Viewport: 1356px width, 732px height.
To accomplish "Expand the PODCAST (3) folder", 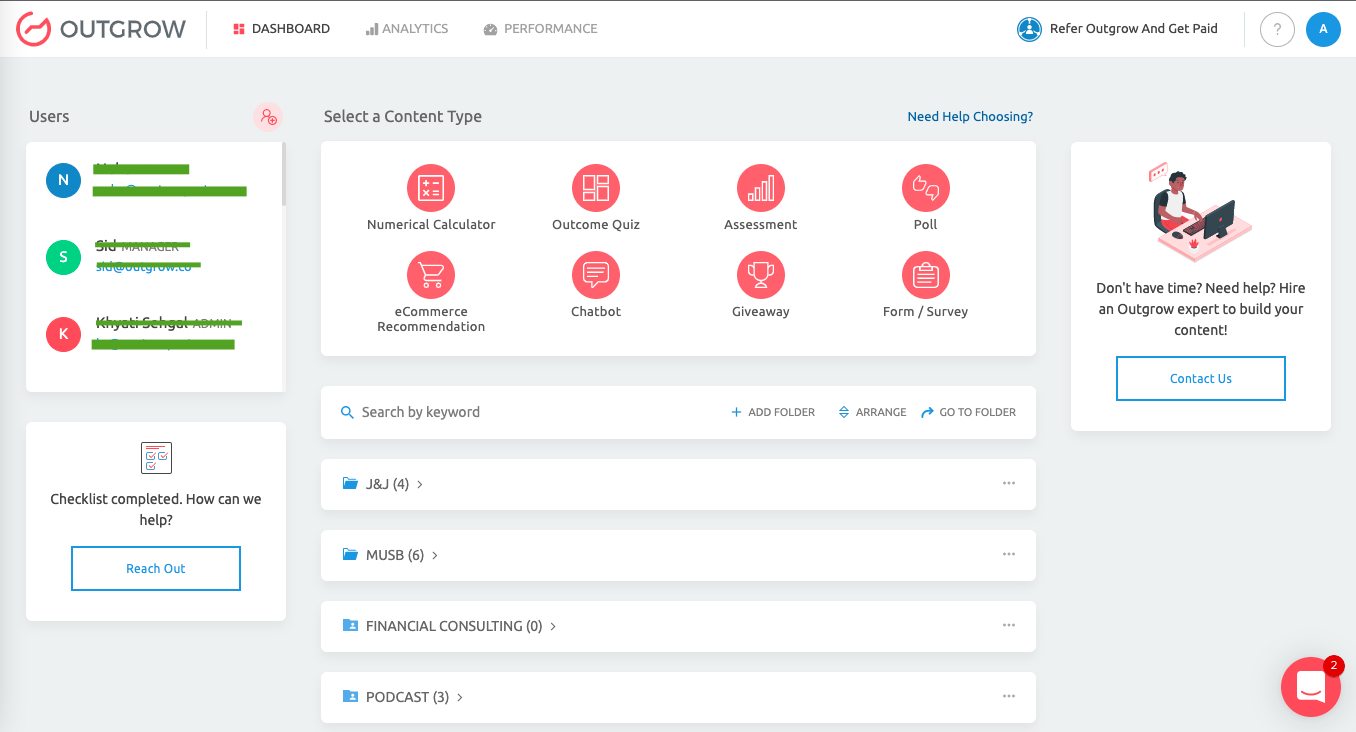I will (x=678, y=697).
